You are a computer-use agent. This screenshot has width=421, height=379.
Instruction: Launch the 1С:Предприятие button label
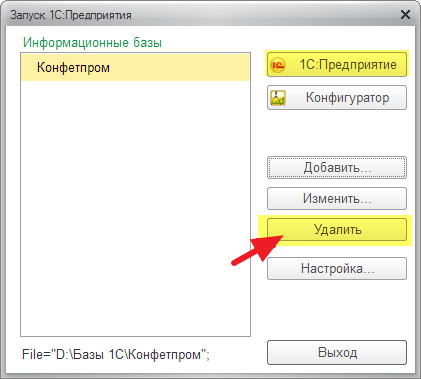(348, 64)
